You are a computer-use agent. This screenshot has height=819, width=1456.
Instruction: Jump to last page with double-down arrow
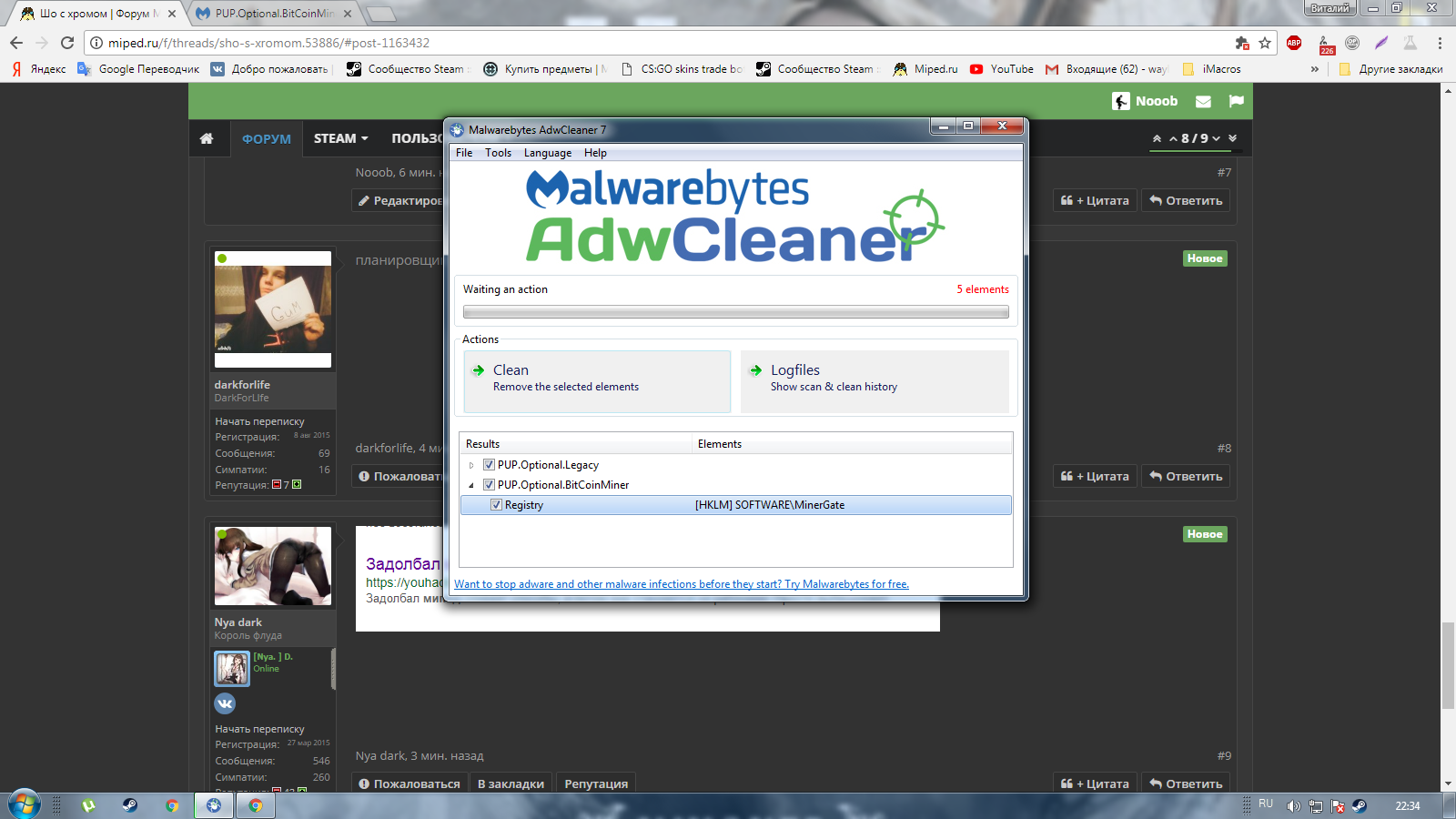click(1233, 138)
